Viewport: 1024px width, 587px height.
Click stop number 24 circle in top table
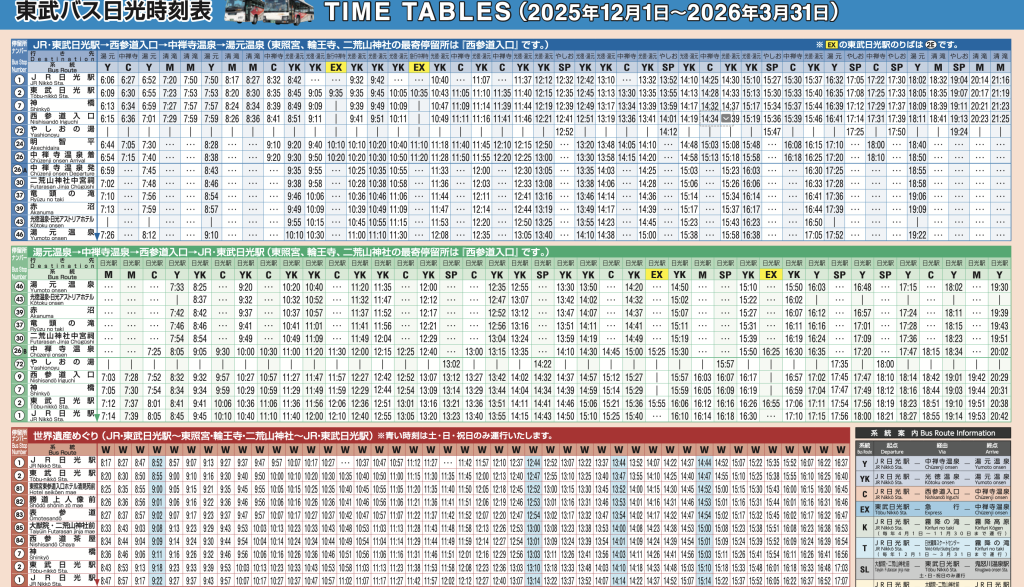click(x=20, y=144)
